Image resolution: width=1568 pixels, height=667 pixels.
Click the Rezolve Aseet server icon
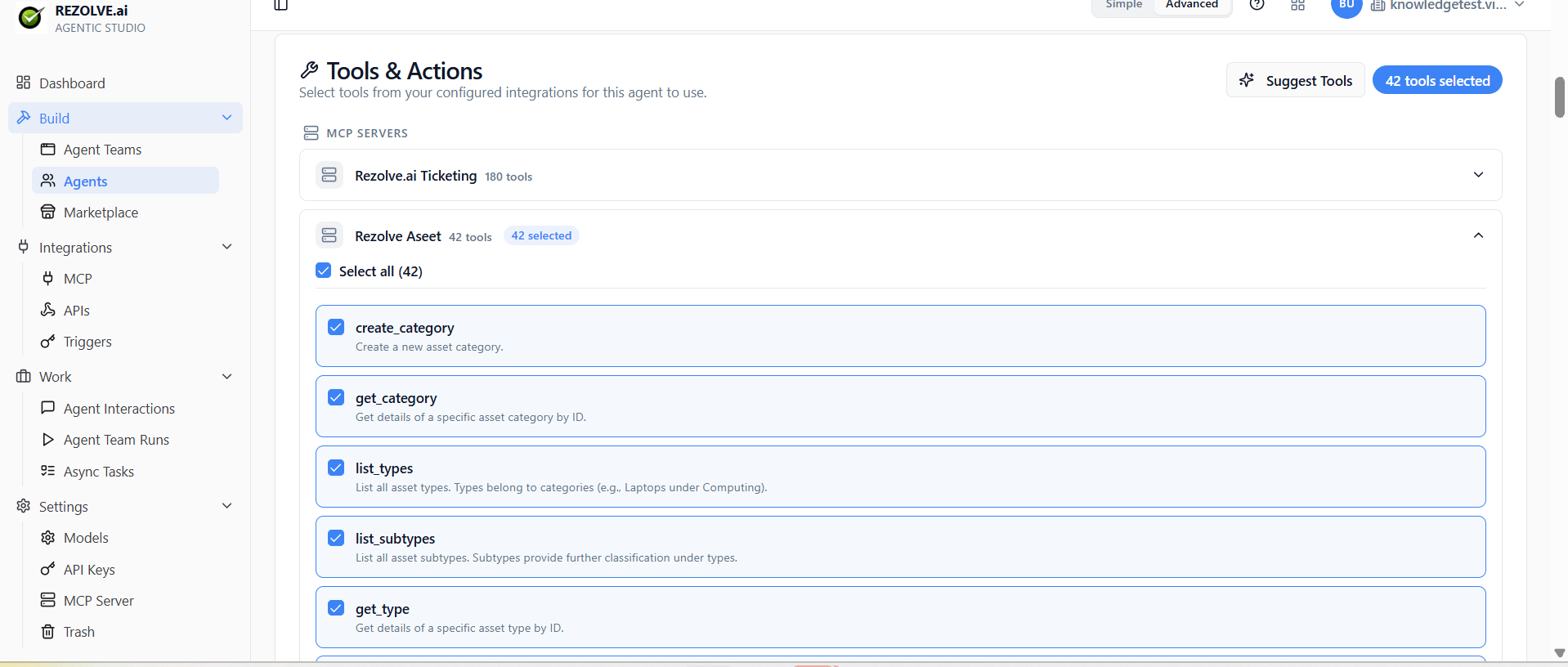click(x=329, y=235)
